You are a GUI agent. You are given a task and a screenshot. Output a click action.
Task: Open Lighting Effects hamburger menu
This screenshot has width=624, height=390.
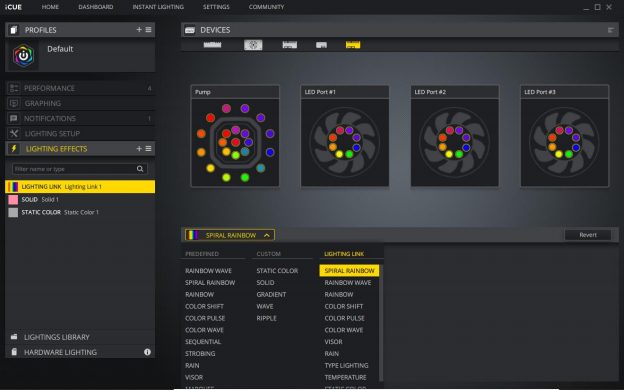coord(148,148)
